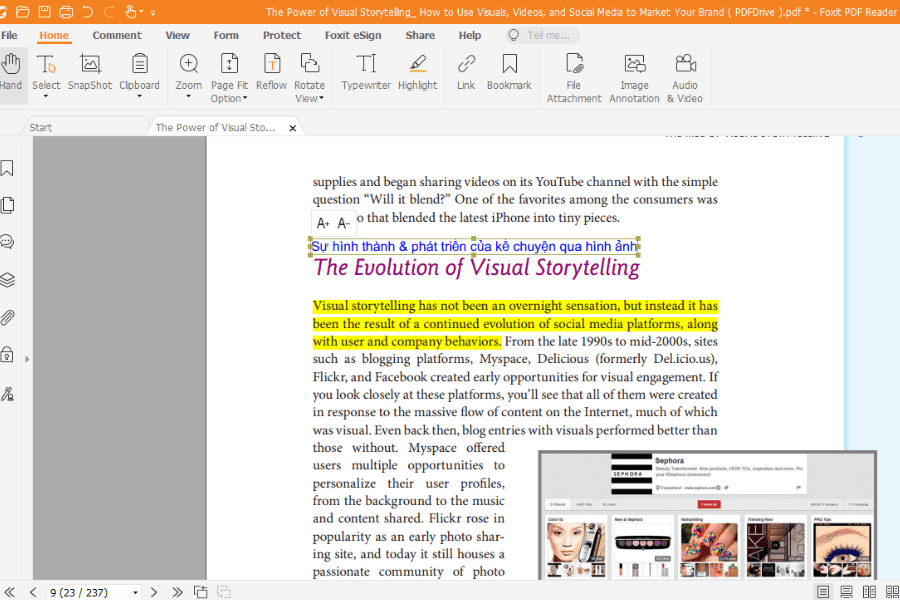The image size is (900, 600).
Task: Open the page number dropdown
Action: (135, 593)
